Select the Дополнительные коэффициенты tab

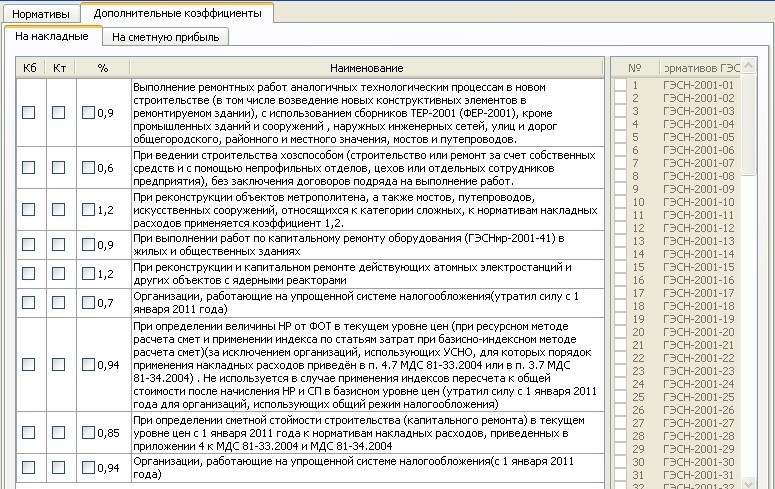(177, 13)
